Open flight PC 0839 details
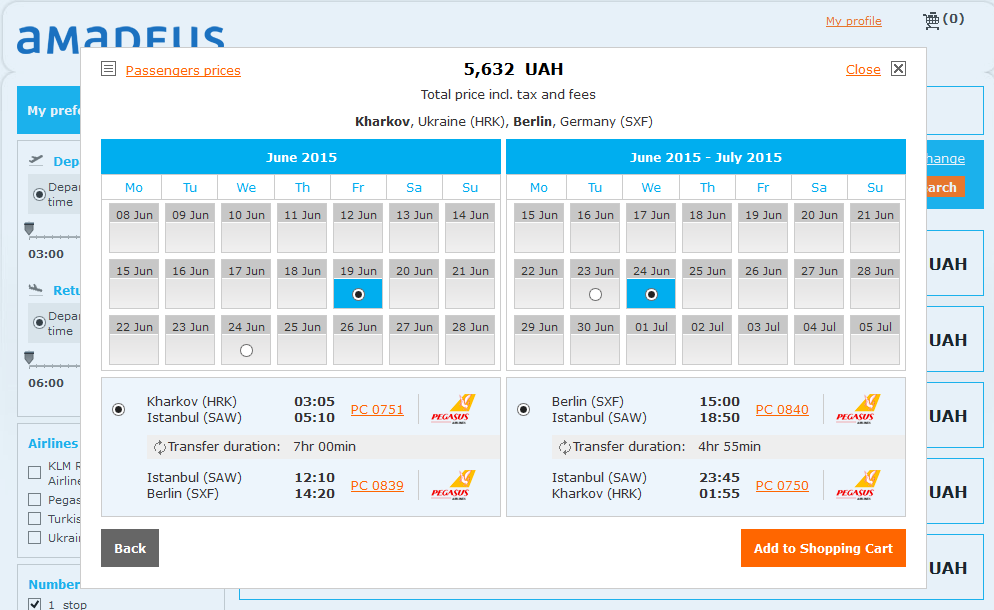Screen dimensions: 994x610 (377, 486)
